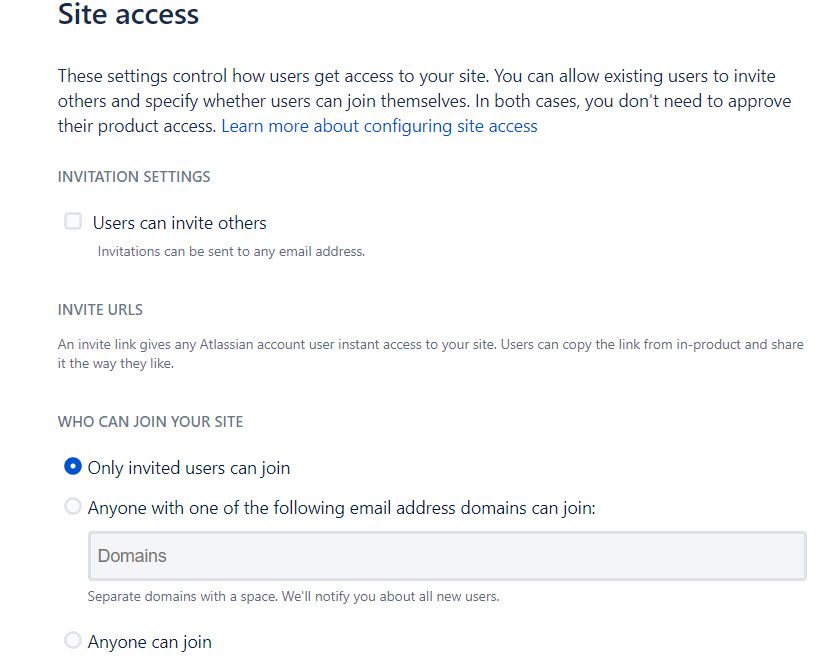Viewport: 830px width, 670px height.
Task: Open Learn more about configuring site access
Action: 379,126
